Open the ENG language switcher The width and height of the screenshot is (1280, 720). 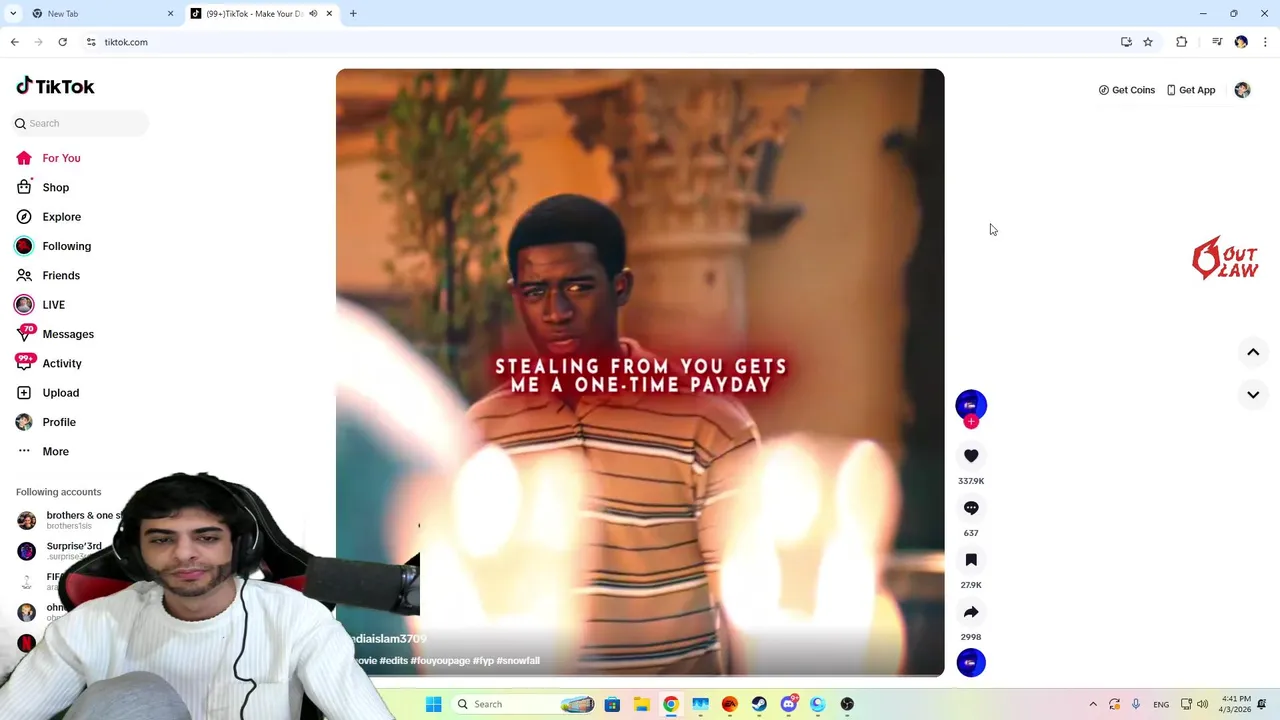coord(1161,704)
